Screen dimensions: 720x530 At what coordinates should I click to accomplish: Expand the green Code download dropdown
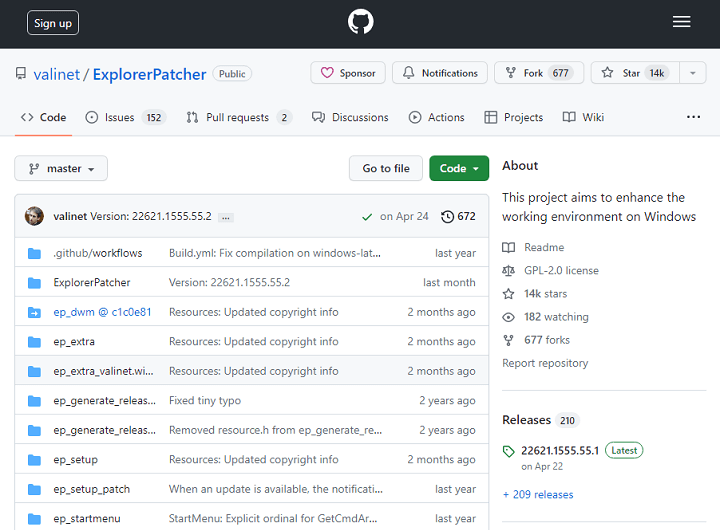click(x=459, y=169)
